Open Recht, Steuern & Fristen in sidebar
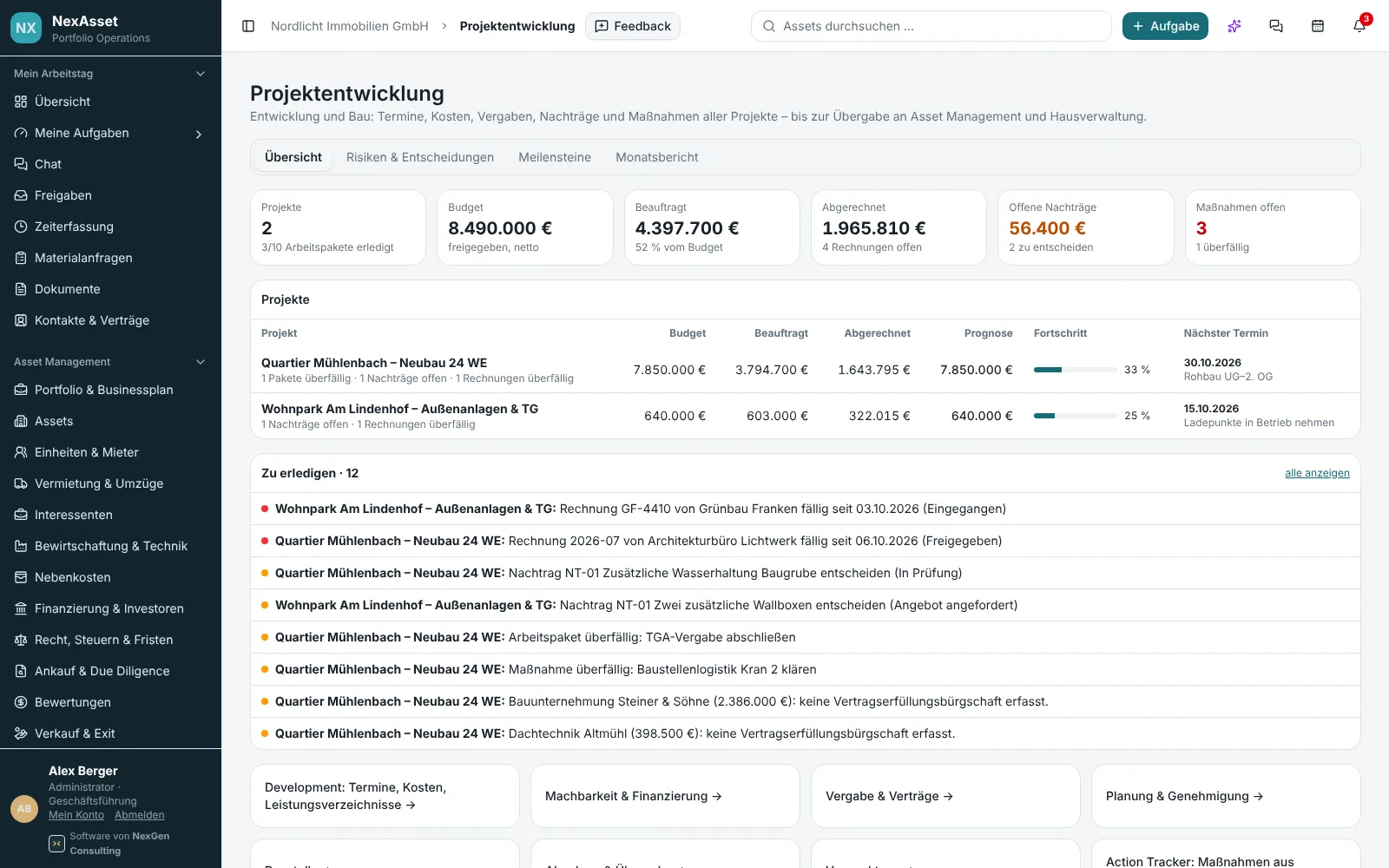 pyautogui.click(x=110, y=640)
